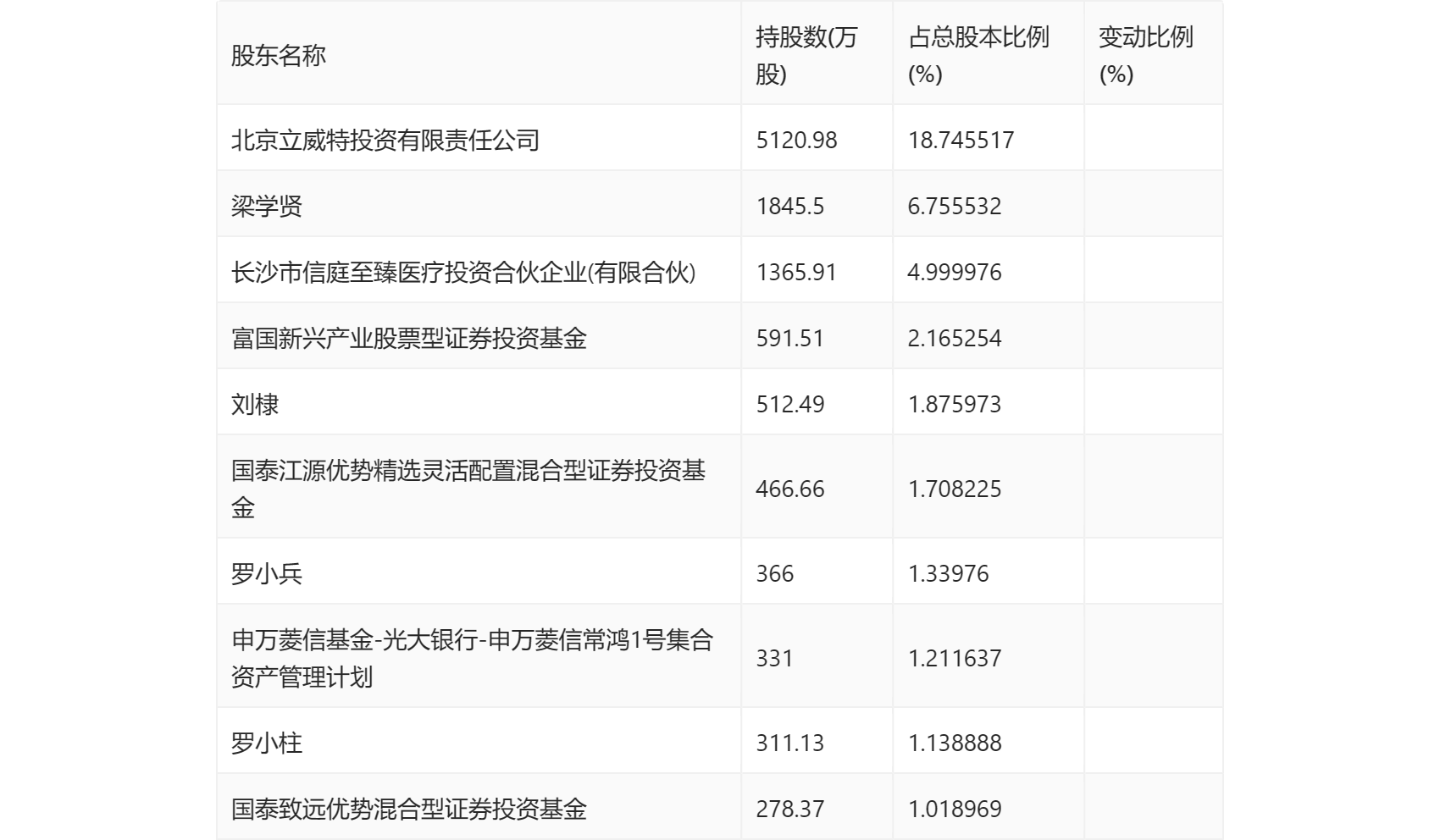Click the percentage 6.755532
This screenshot has height=840, width=1440.
pos(955,206)
